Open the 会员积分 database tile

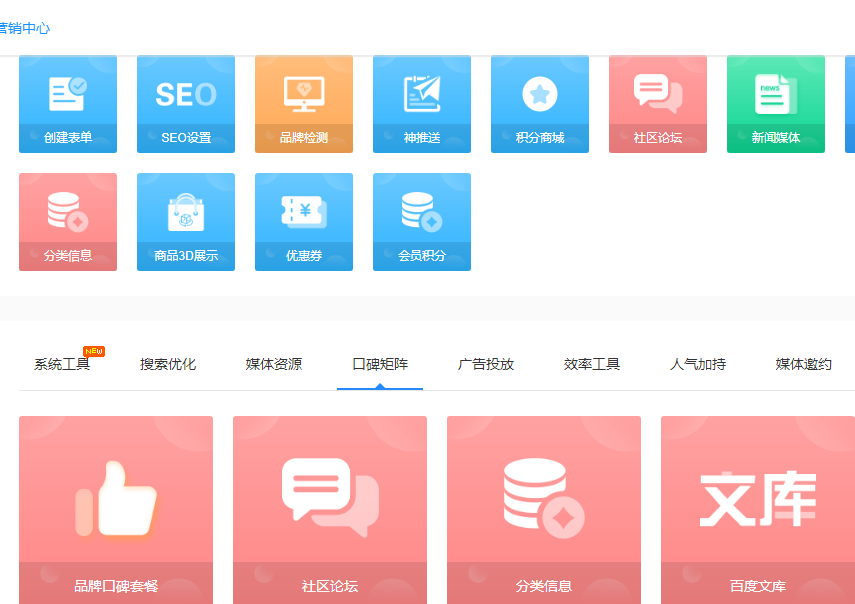click(422, 222)
